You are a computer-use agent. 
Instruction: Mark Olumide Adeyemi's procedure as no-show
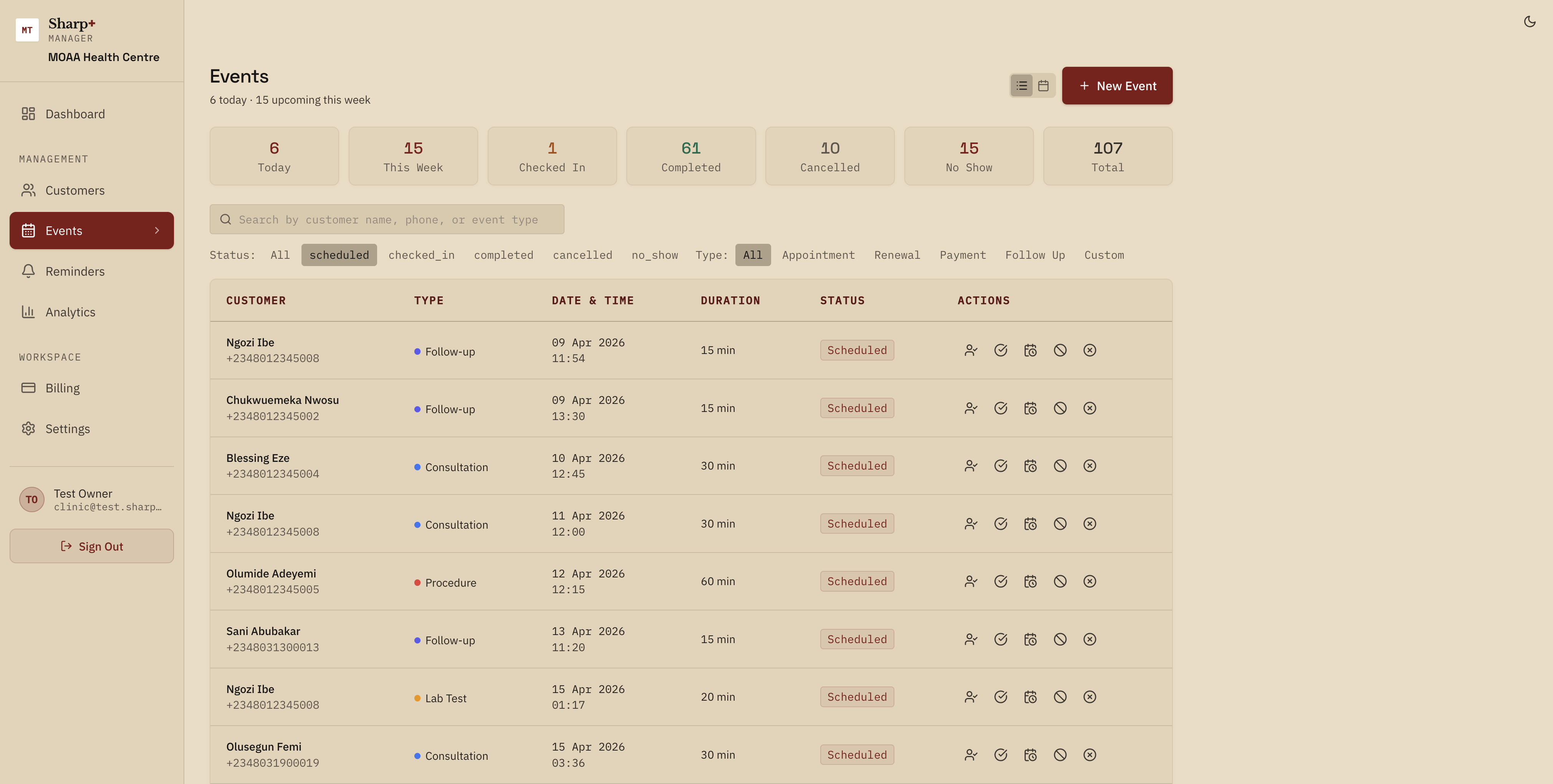pos(1060,582)
